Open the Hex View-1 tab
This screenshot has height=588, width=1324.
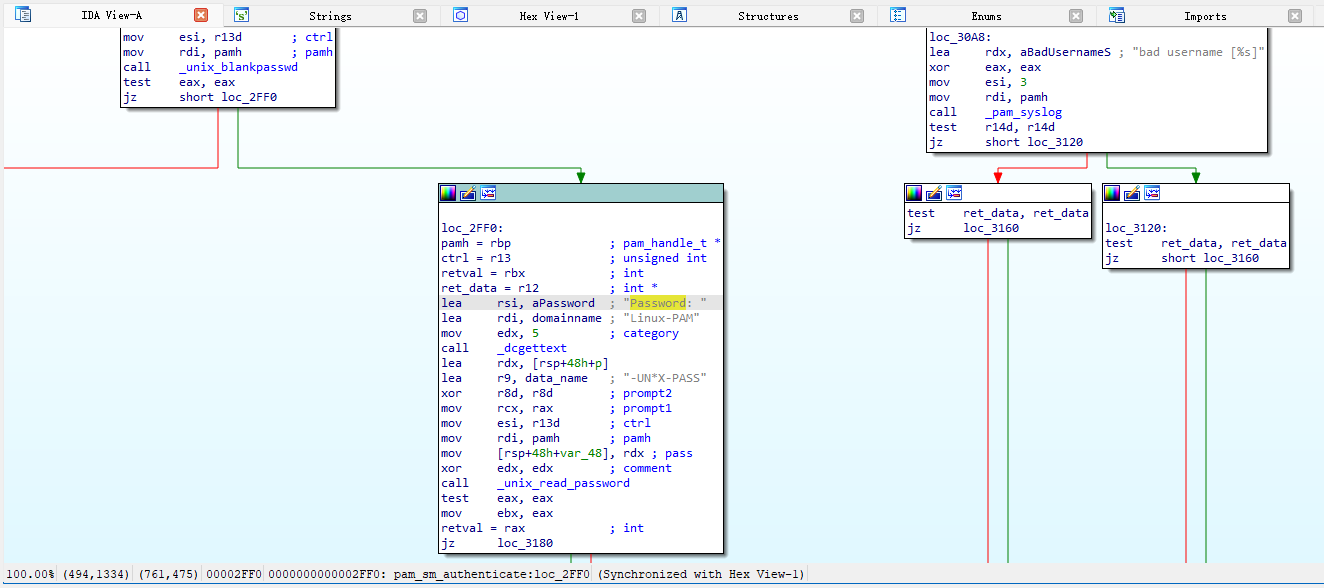pyautogui.click(x=548, y=16)
